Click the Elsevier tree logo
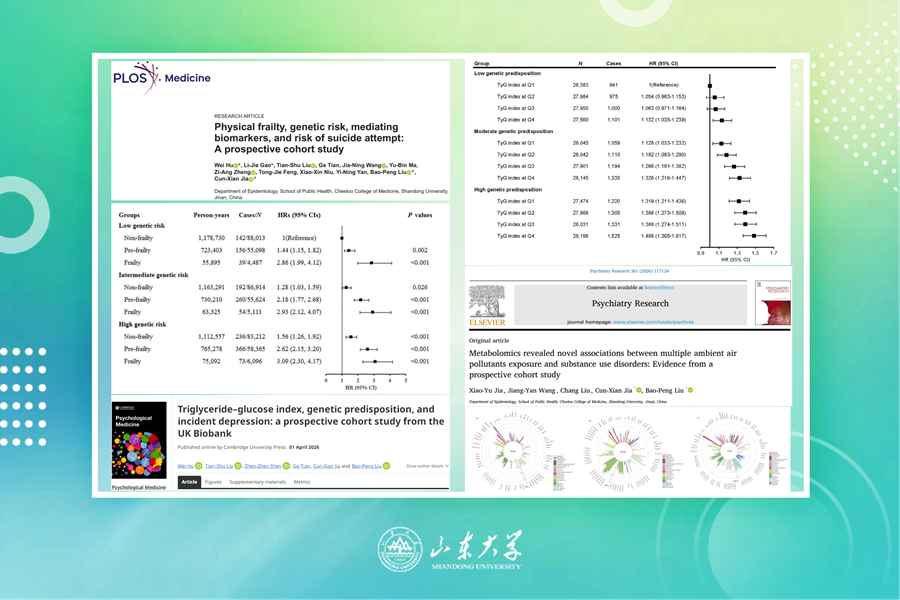This screenshot has height=600, width=900. (487, 303)
